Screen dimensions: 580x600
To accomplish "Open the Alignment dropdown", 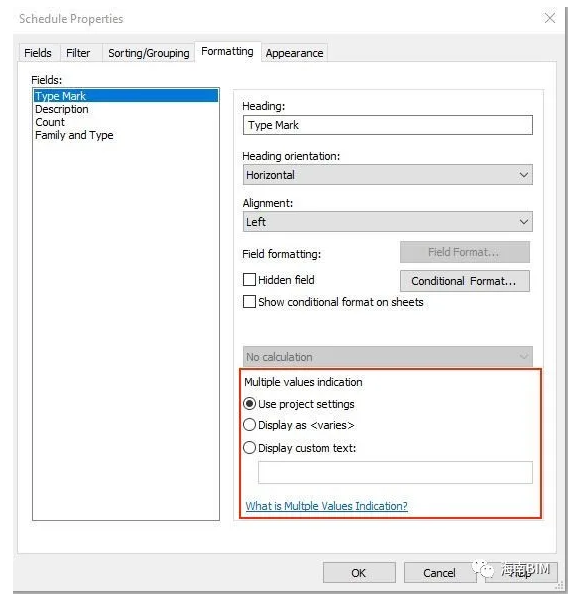I will pyautogui.click(x=388, y=222).
